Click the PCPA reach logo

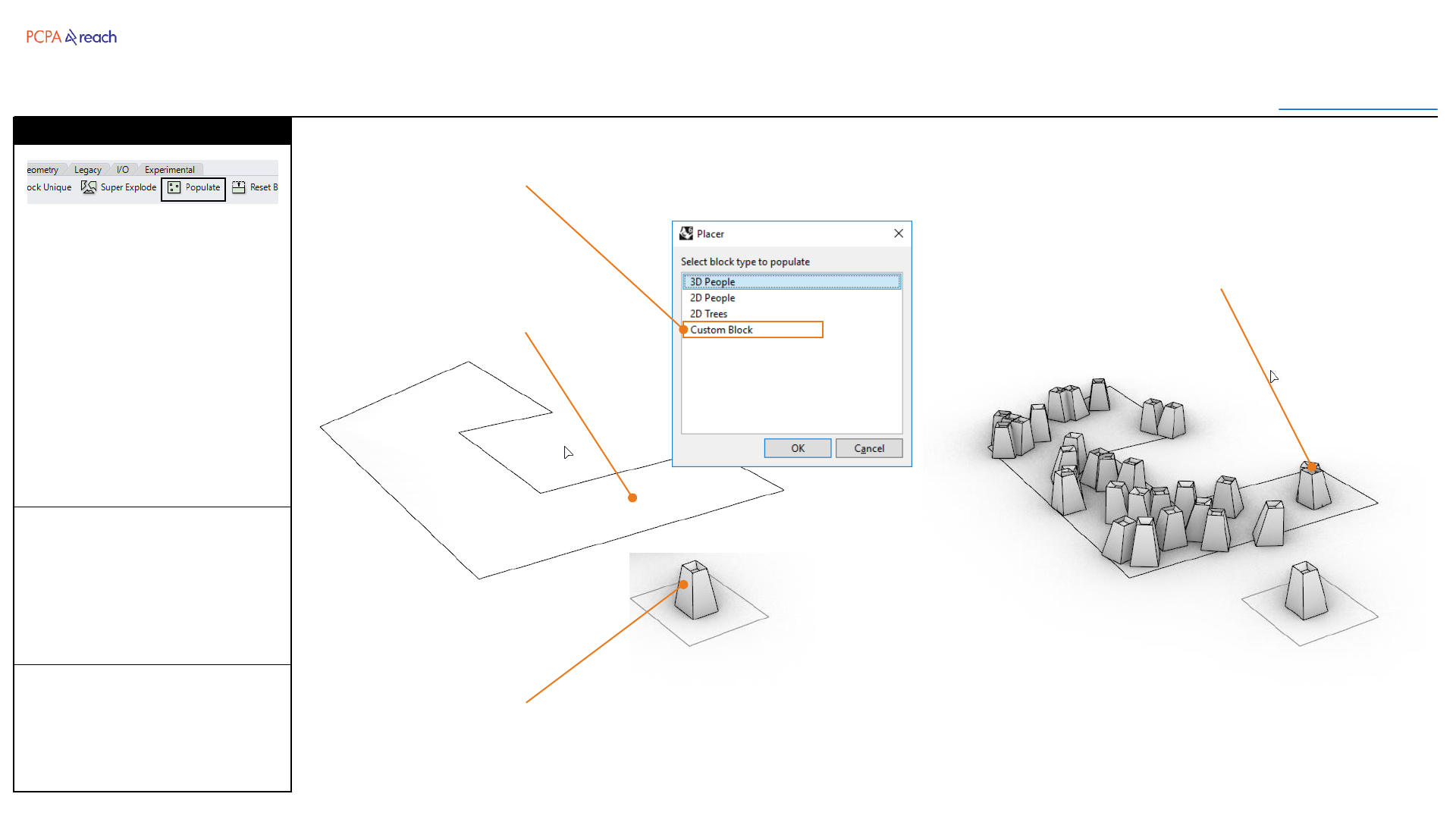pyautogui.click(x=71, y=37)
